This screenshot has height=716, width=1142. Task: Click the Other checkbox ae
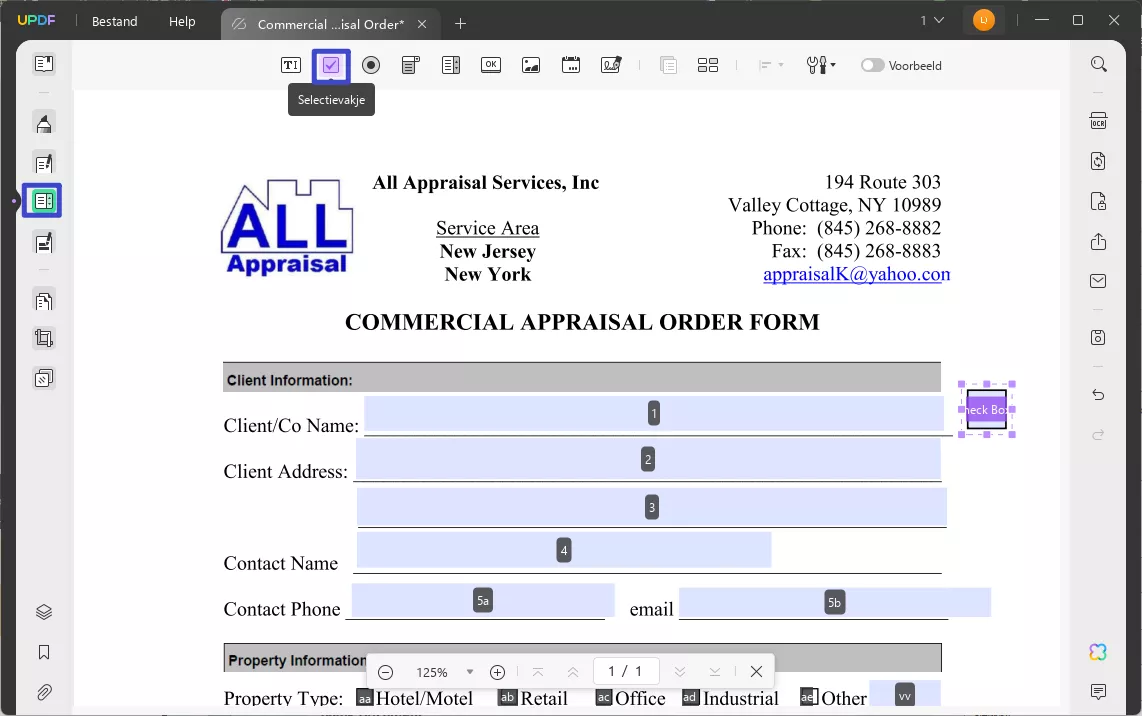(x=808, y=696)
